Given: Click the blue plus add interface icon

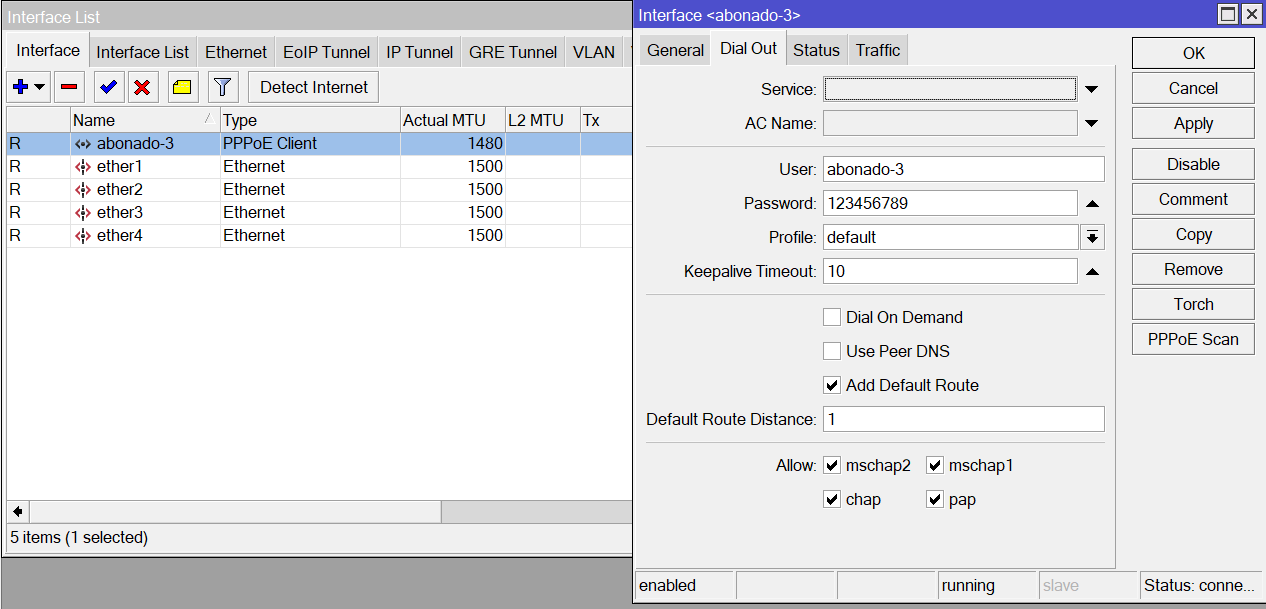Looking at the screenshot, I should tap(21, 87).
